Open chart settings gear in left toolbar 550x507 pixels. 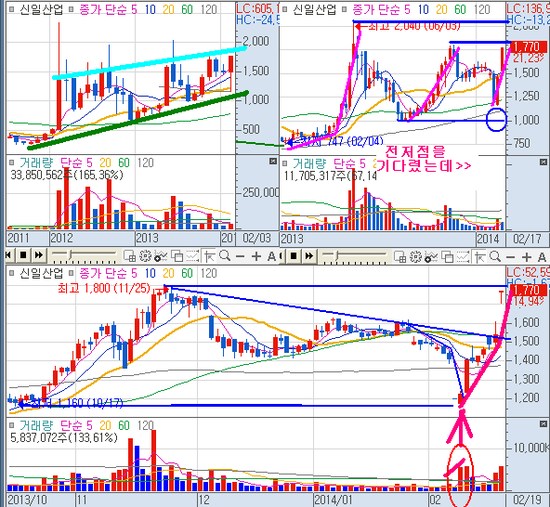(145, 256)
